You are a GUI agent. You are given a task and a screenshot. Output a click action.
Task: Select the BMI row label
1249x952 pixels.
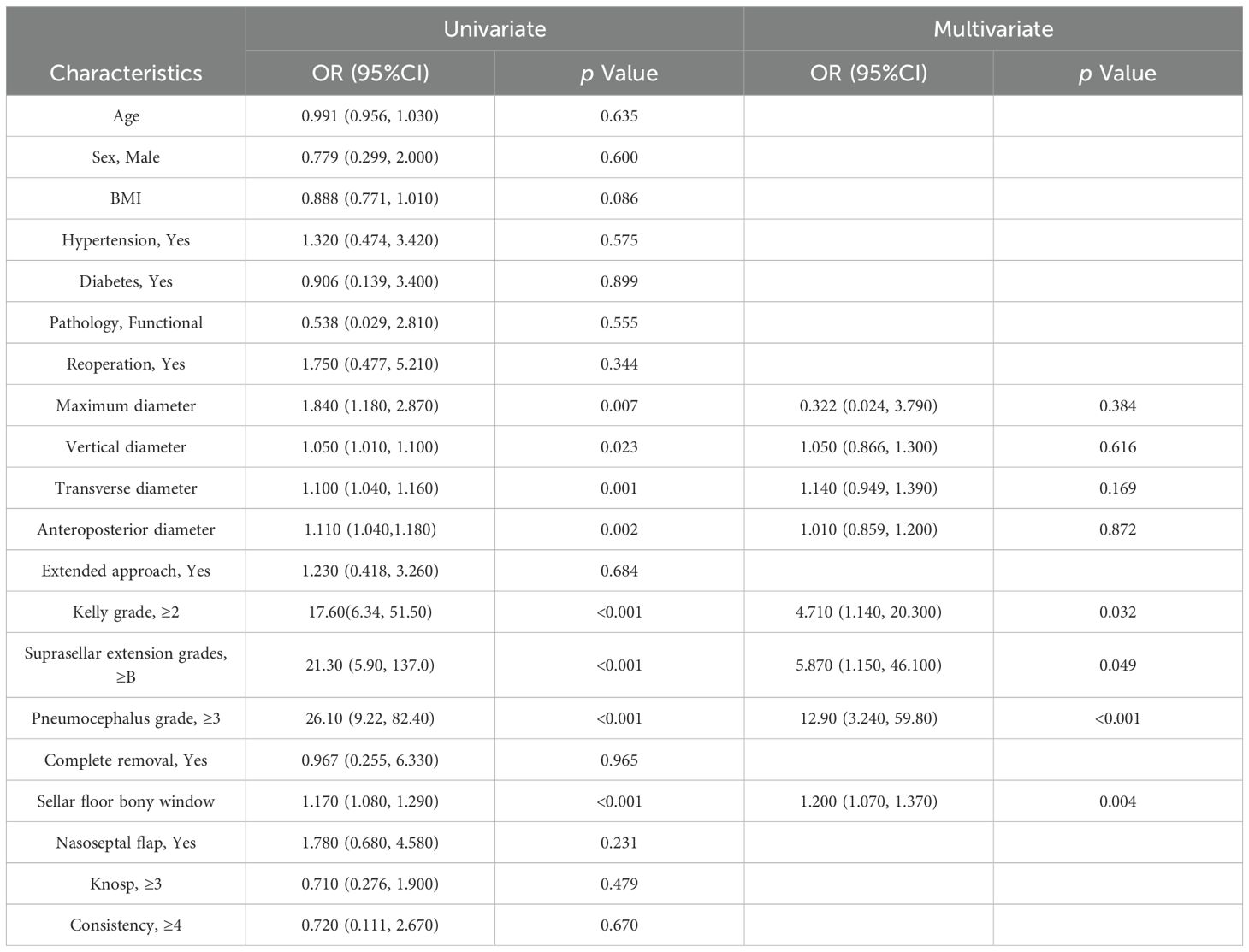coord(126,198)
